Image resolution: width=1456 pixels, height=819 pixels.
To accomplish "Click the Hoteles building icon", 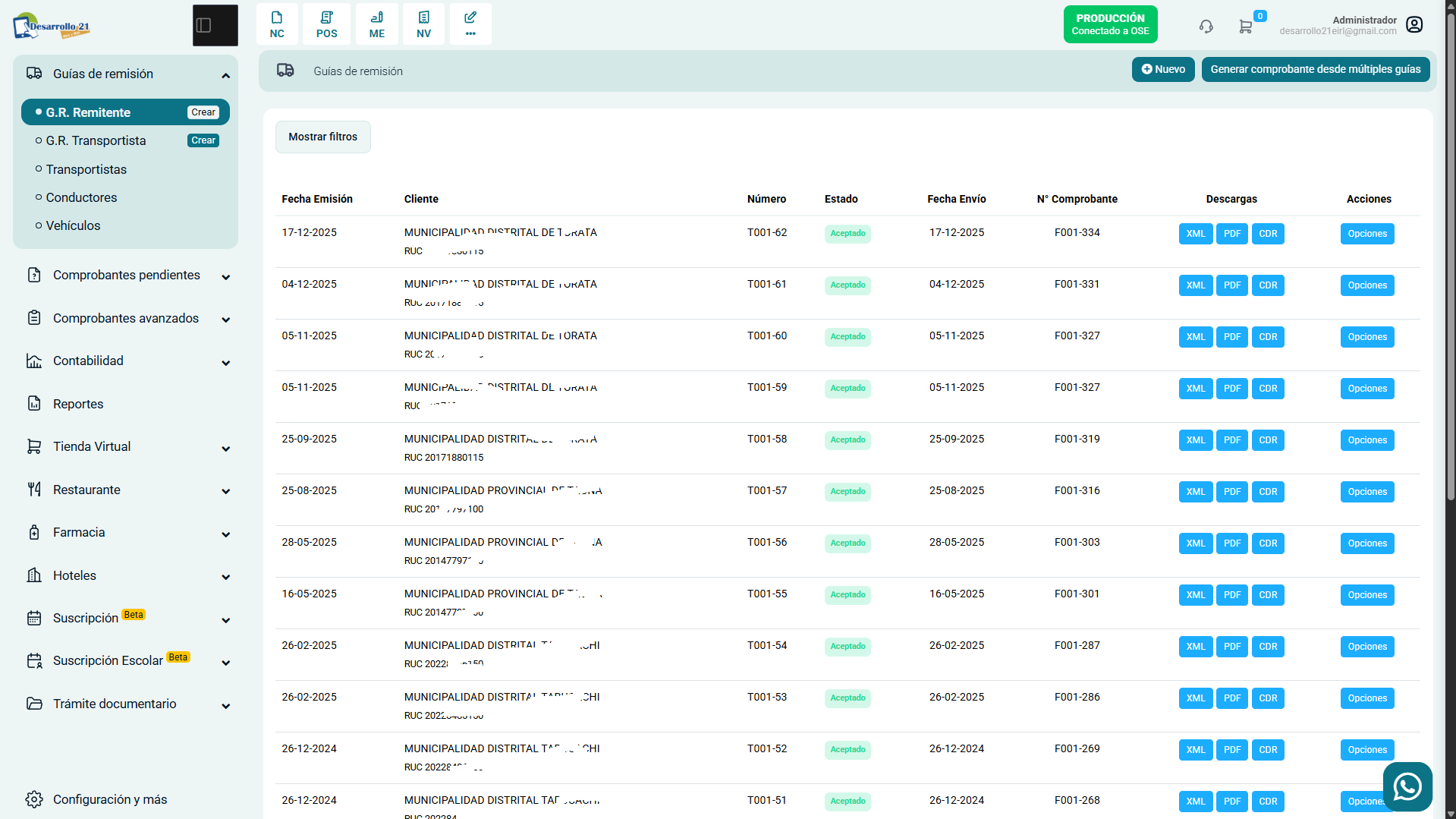I will pyautogui.click(x=34, y=575).
